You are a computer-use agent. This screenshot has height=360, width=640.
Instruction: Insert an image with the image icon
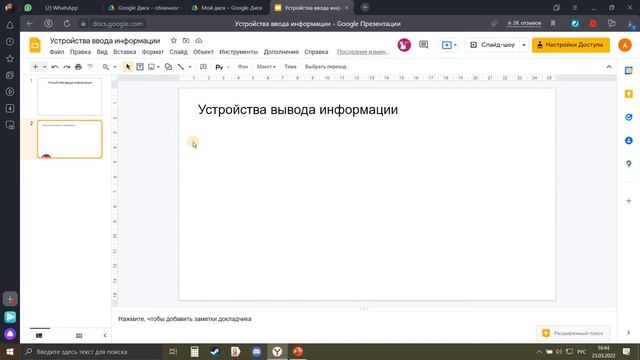click(151, 67)
